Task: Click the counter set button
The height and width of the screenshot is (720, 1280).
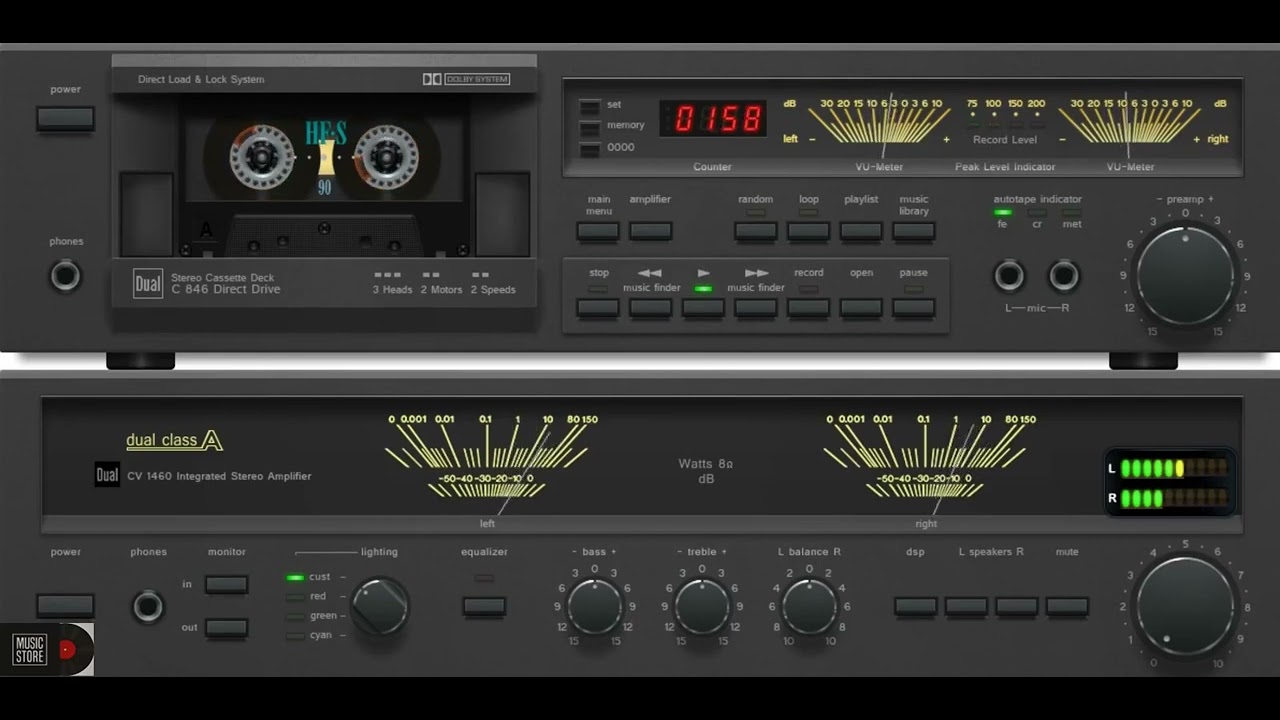Action: pyautogui.click(x=590, y=106)
